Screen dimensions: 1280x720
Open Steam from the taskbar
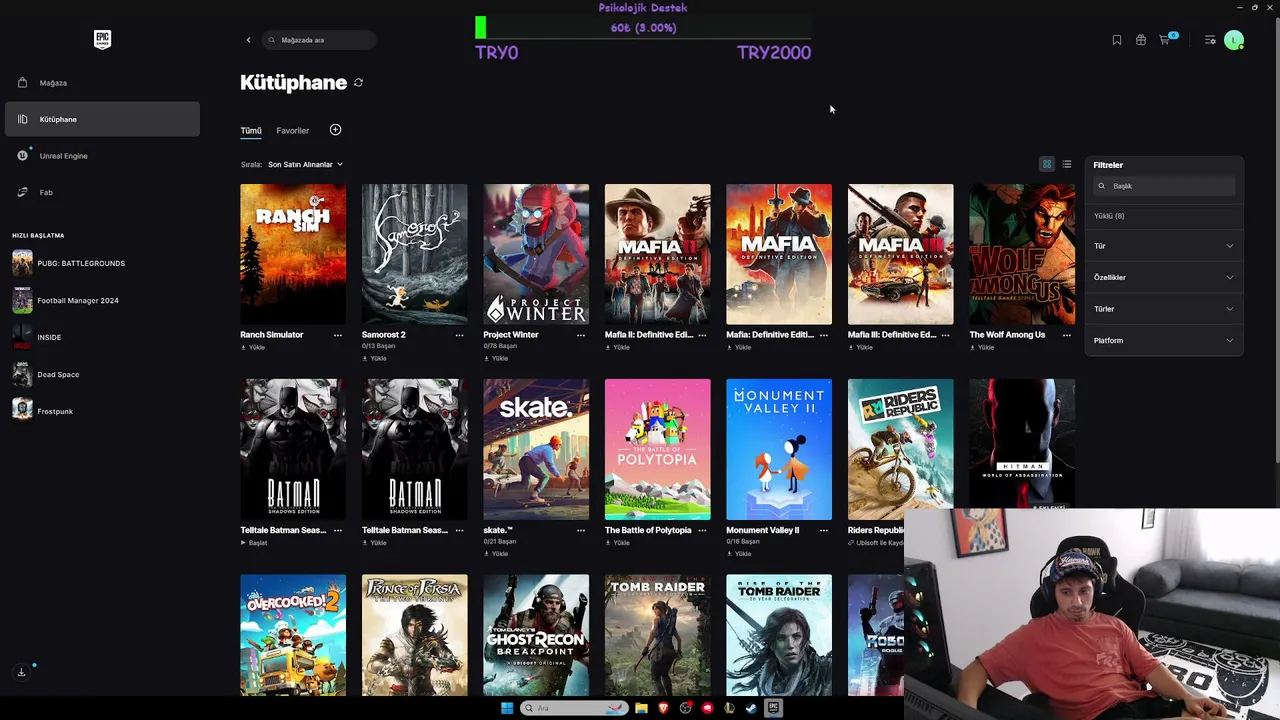[751, 708]
